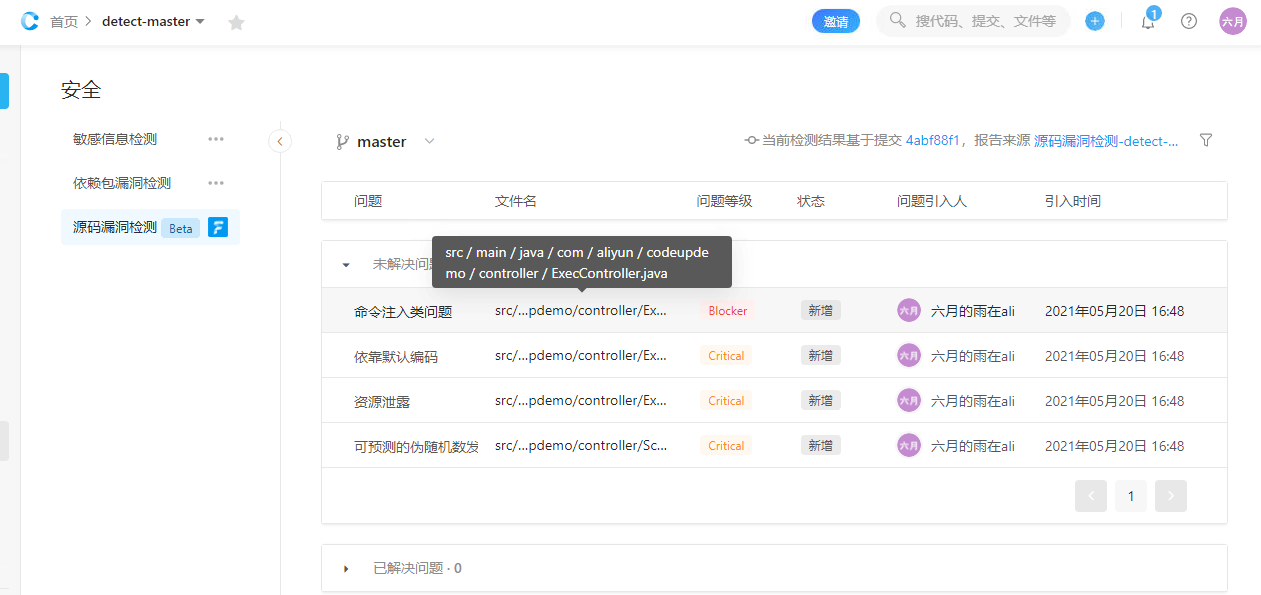Click Critical tag in 依靠默认编码 row

pos(726,356)
